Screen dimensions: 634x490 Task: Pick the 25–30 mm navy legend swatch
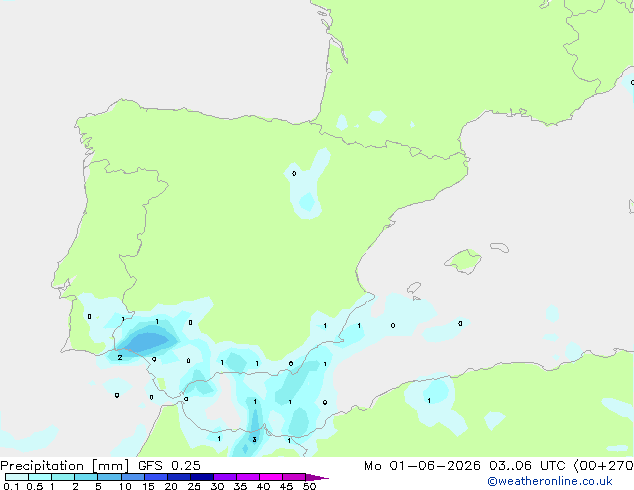pos(201,477)
